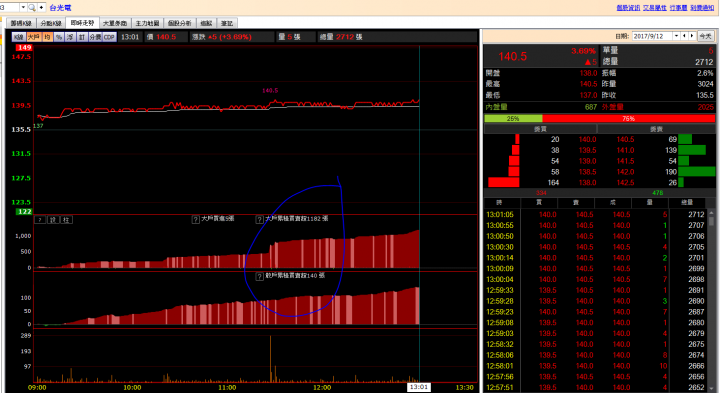Toggle the K線 chart mode button
720x393 pixels.
(19, 37)
